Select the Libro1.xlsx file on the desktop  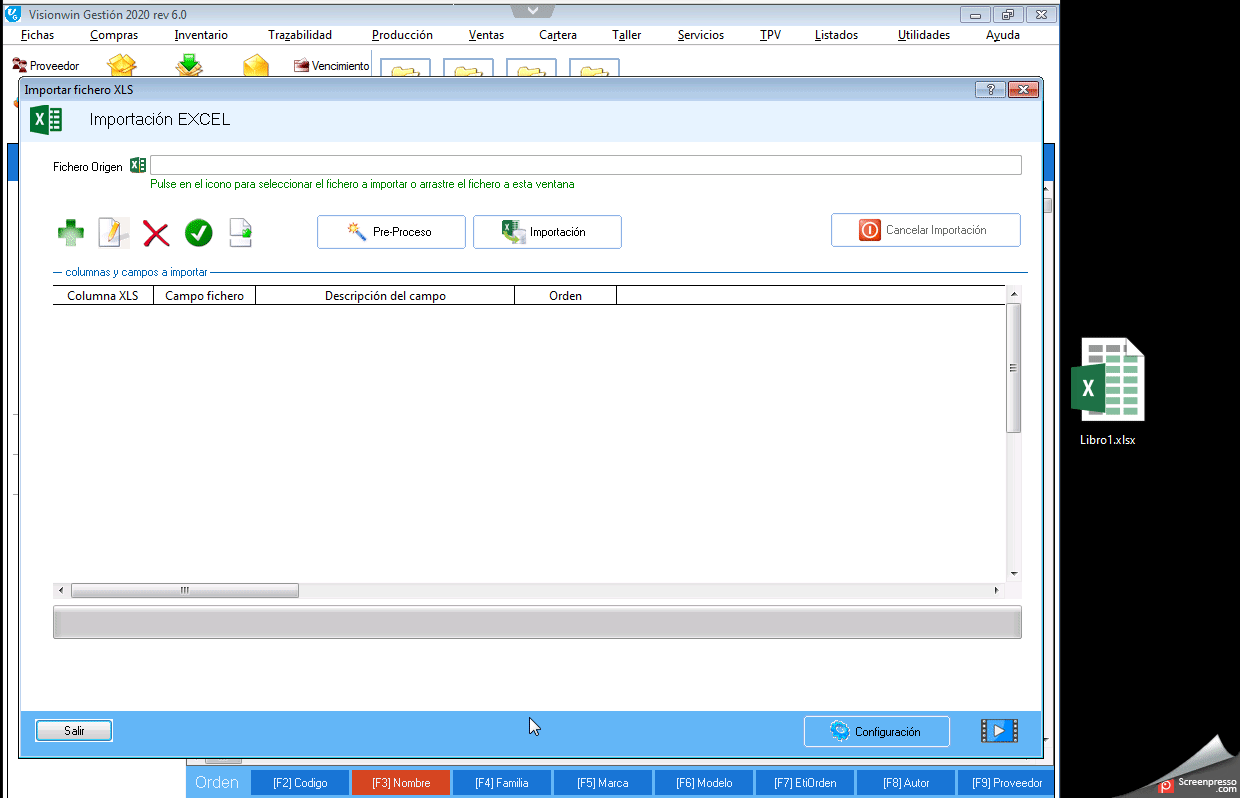click(x=1108, y=391)
